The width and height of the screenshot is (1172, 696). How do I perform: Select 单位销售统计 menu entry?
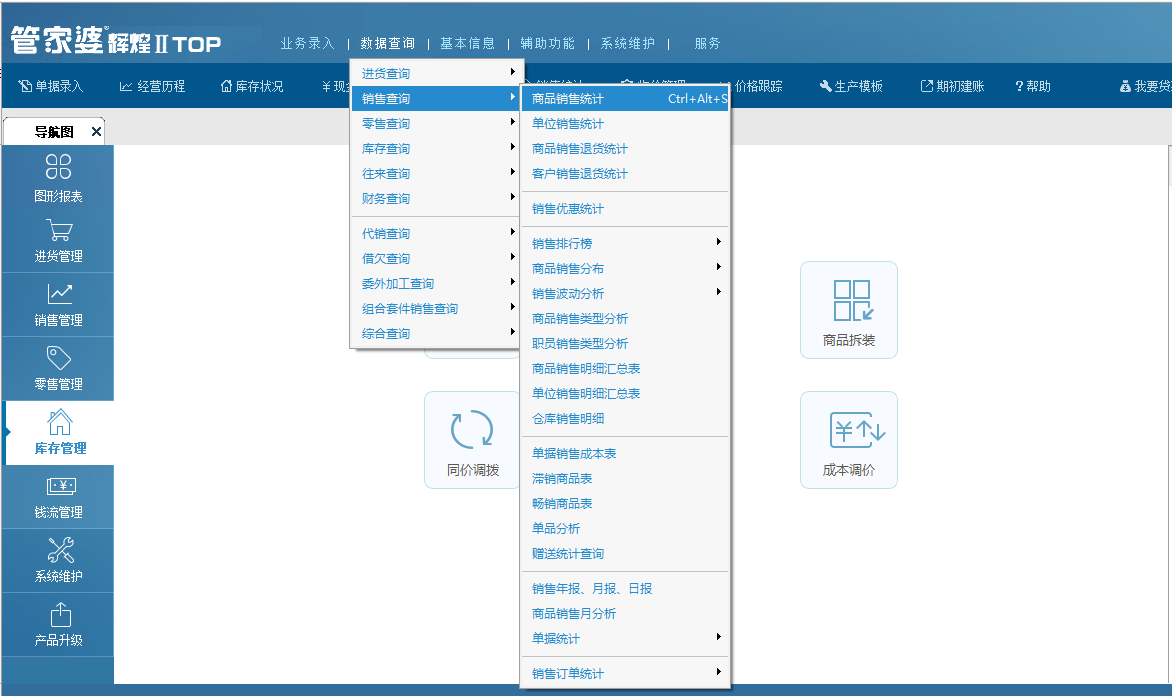click(625, 123)
